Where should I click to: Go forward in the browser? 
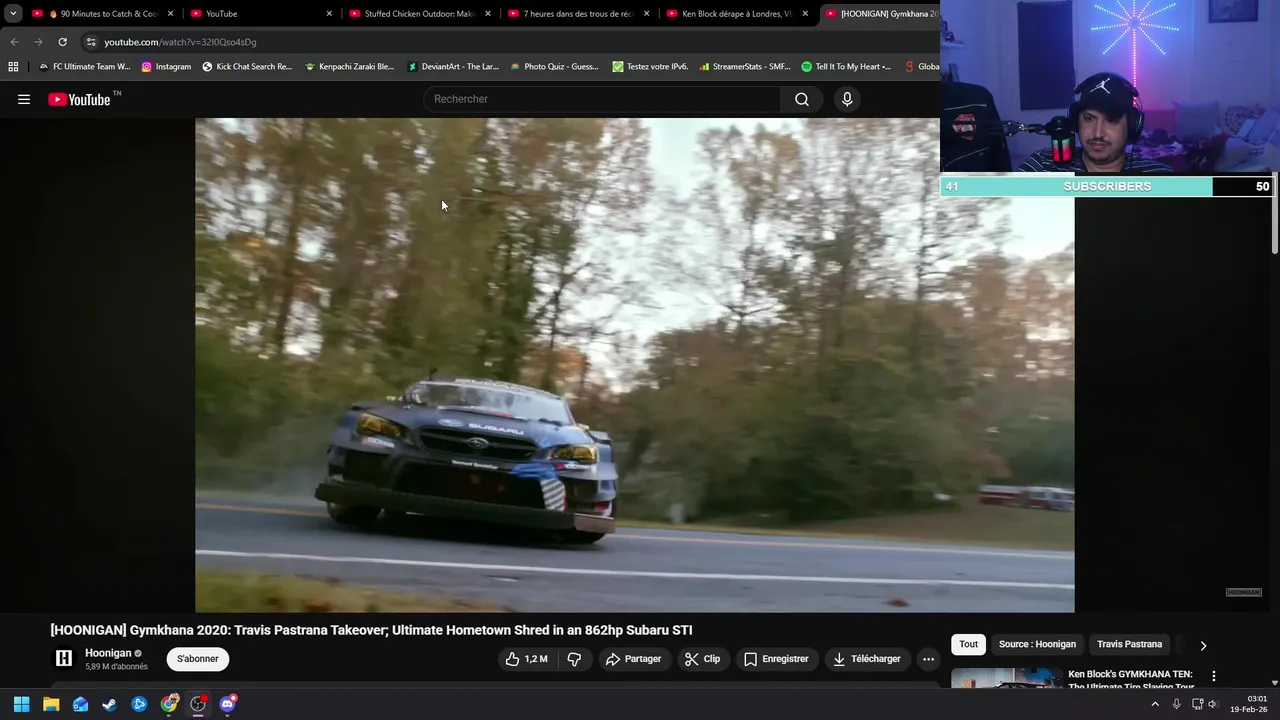click(x=38, y=42)
